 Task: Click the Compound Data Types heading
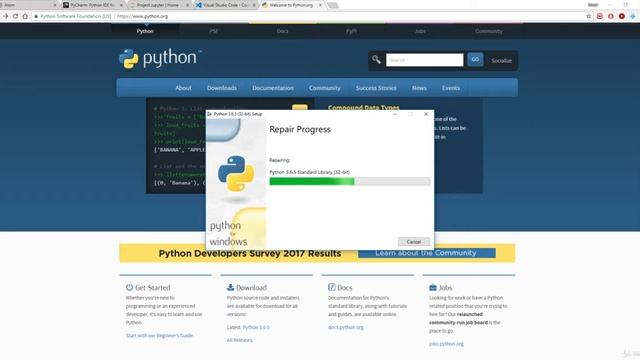pos(363,107)
